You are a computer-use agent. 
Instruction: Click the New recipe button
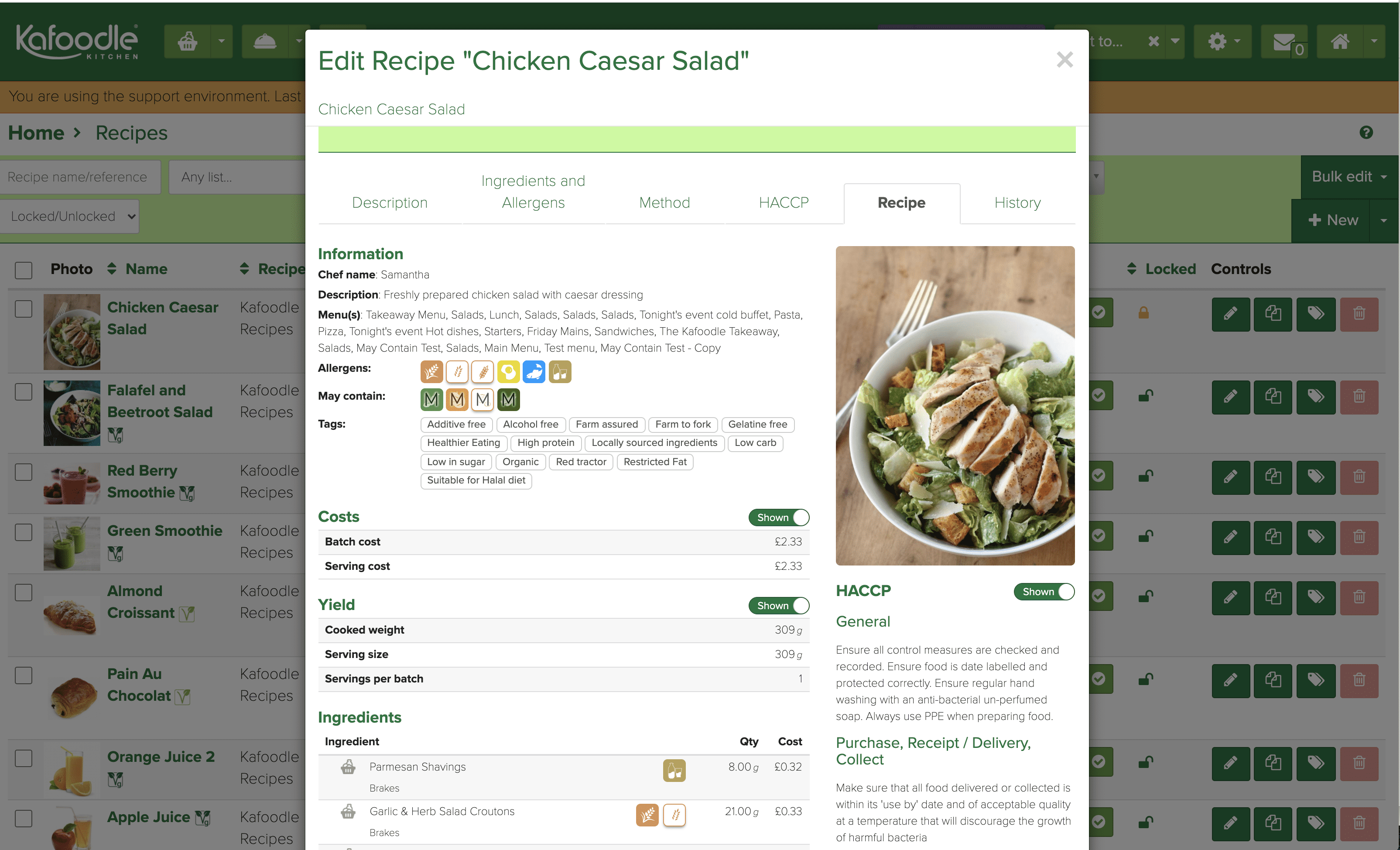point(1332,220)
